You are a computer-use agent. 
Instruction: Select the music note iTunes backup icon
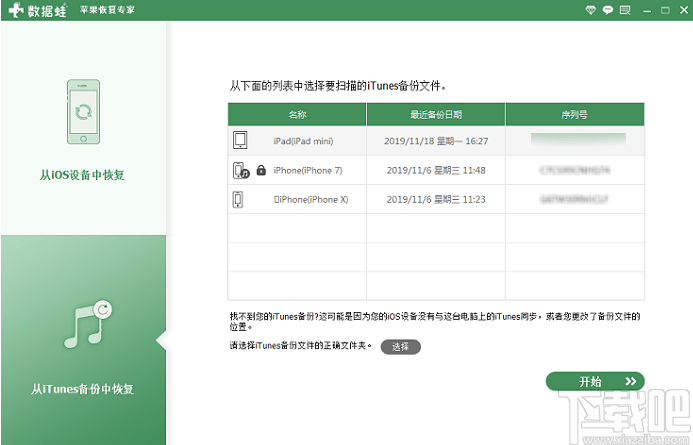(x=88, y=324)
